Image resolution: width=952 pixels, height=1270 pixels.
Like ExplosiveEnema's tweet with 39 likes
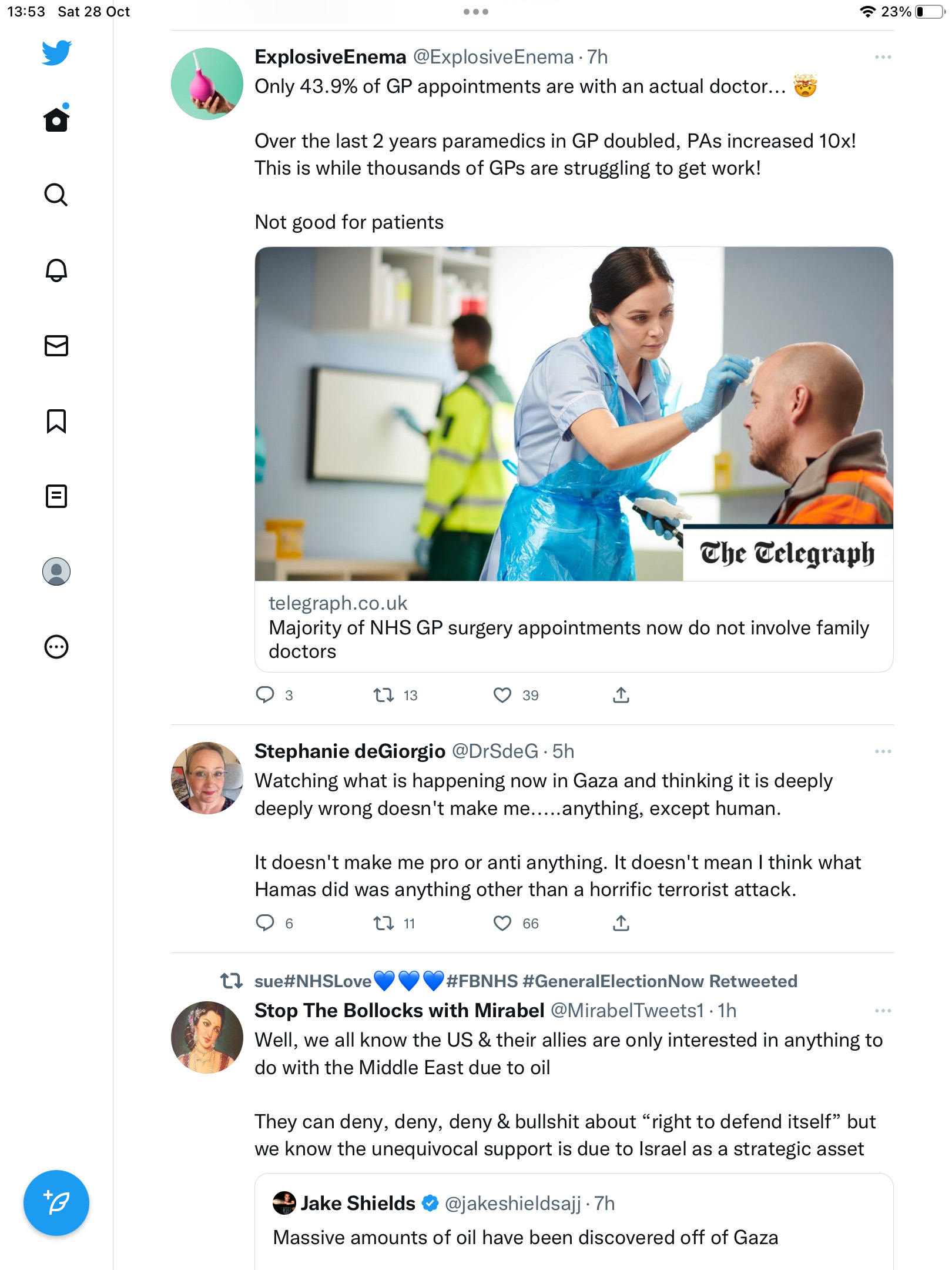[x=502, y=695]
